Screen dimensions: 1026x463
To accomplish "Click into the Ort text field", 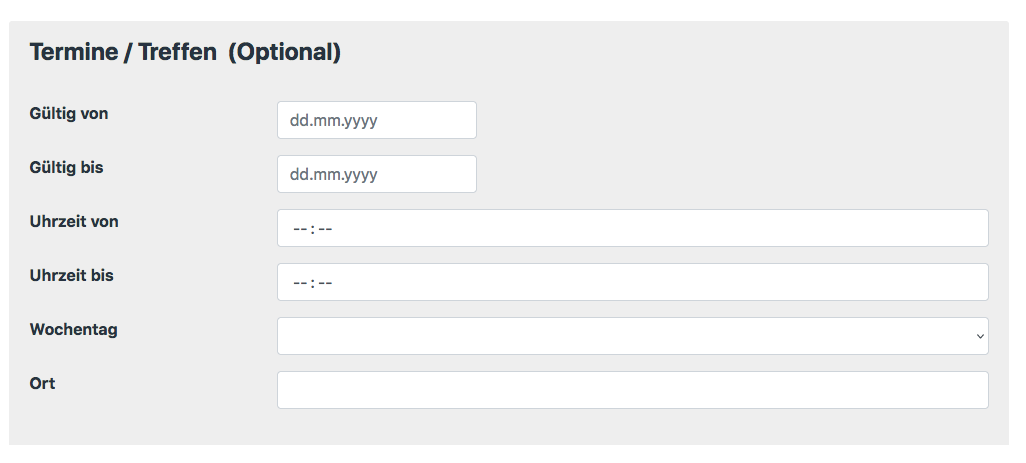I will [632, 390].
